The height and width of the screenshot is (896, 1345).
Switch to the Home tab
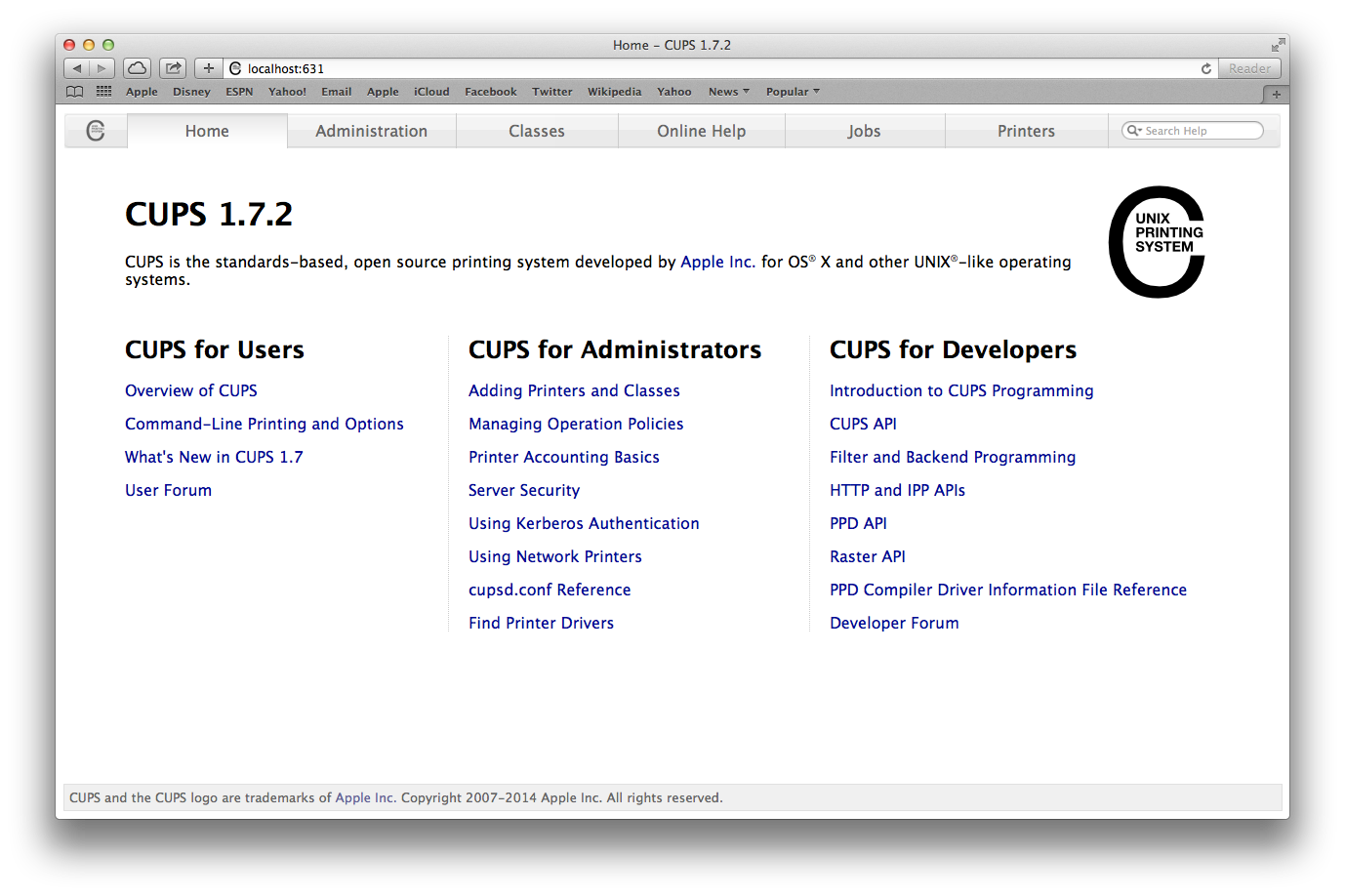(207, 131)
